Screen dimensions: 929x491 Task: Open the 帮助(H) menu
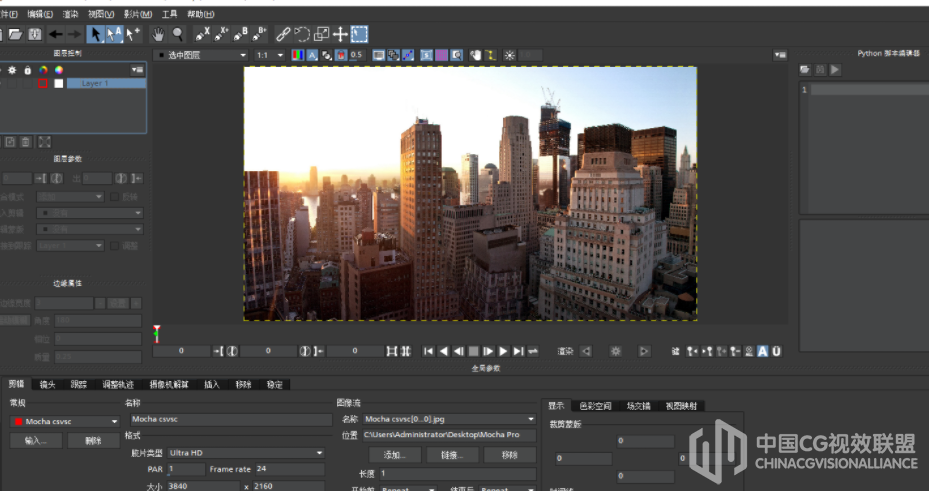coord(201,14)
